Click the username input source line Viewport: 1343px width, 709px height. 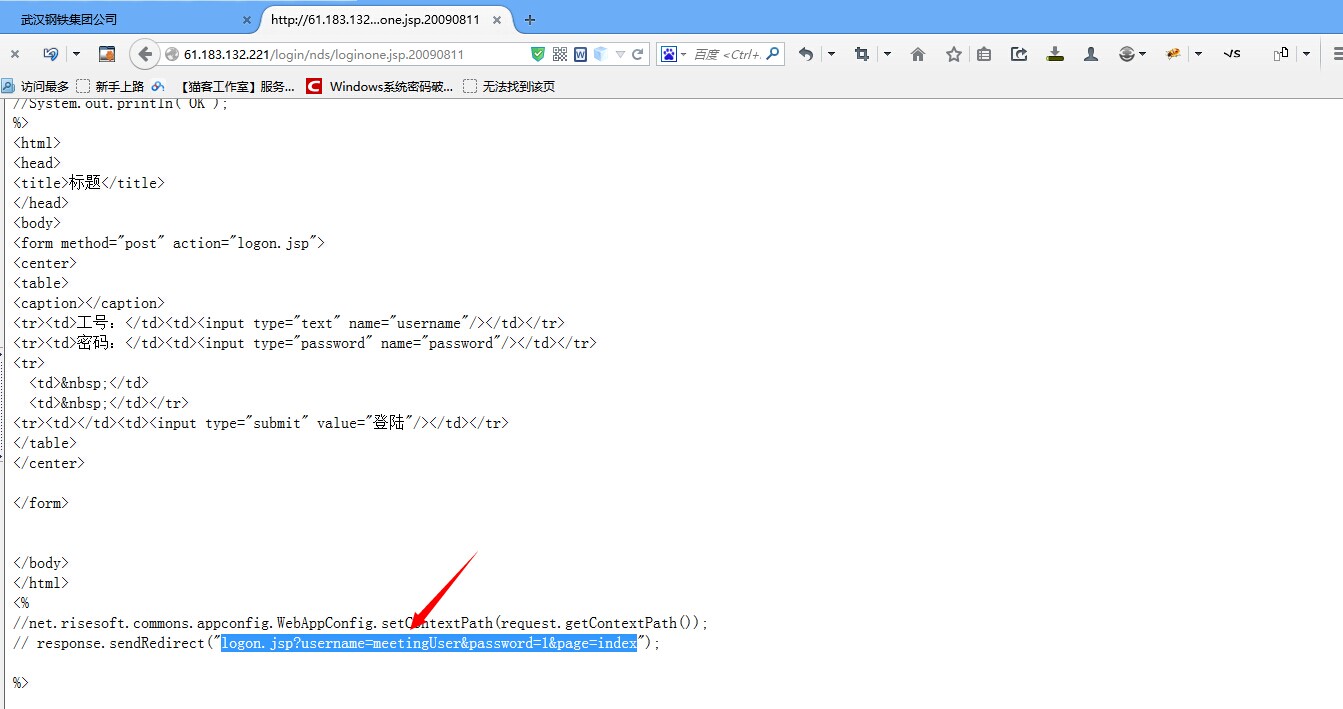pyautogui.click(x=289, y=323)
